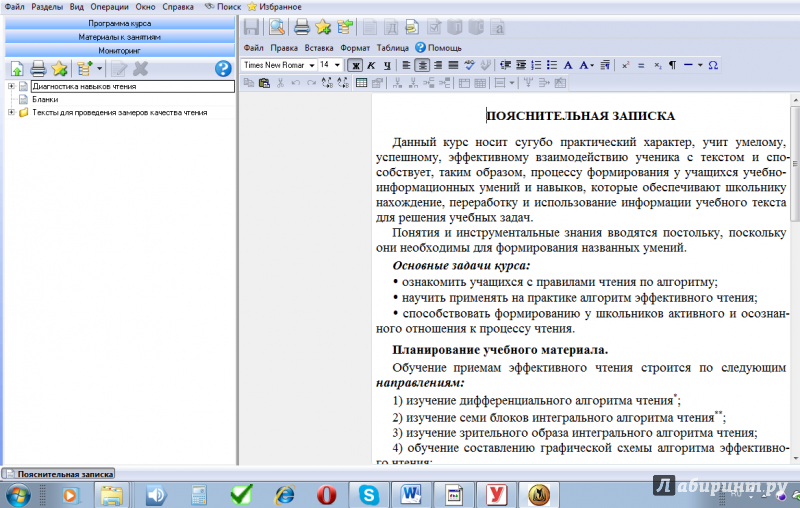Open the Вставка menu in editor
Viewport: 800px width, 508px height.
click(x=319, y=47)
